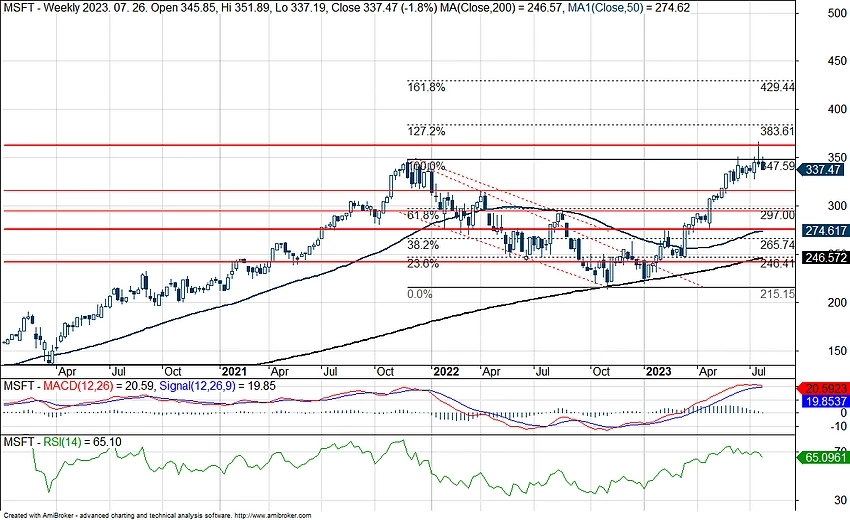Click the '30' RSI axis label
850x520 pixels.
841,500
